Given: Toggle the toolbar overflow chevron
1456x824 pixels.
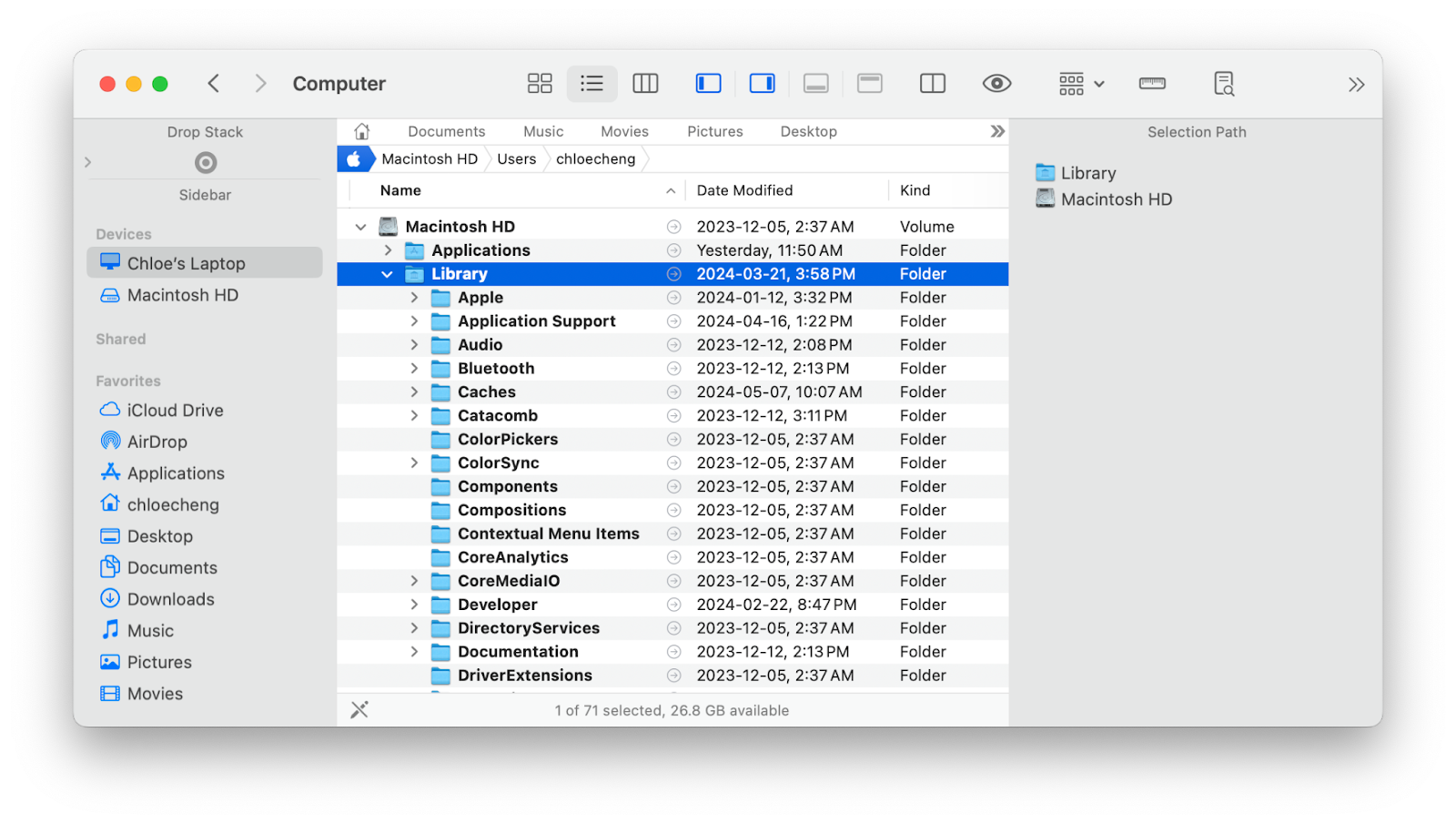Looking at the screenshot, I should coord(1356,84).
